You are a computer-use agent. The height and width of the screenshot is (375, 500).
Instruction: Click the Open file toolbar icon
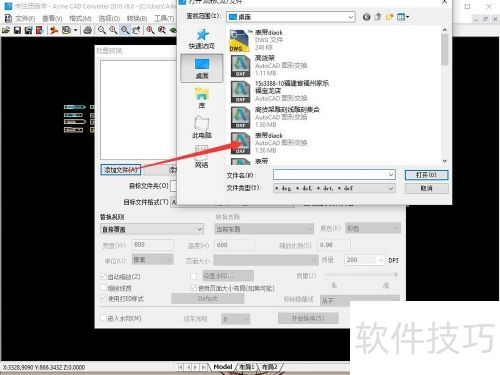pos(6,30)
